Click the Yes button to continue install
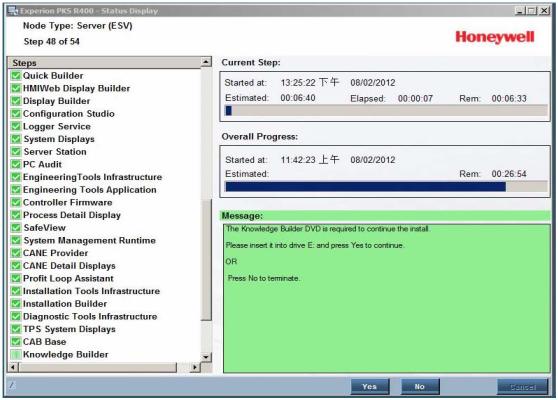This screenshot has width=558, height=400. tap(370, 386)
